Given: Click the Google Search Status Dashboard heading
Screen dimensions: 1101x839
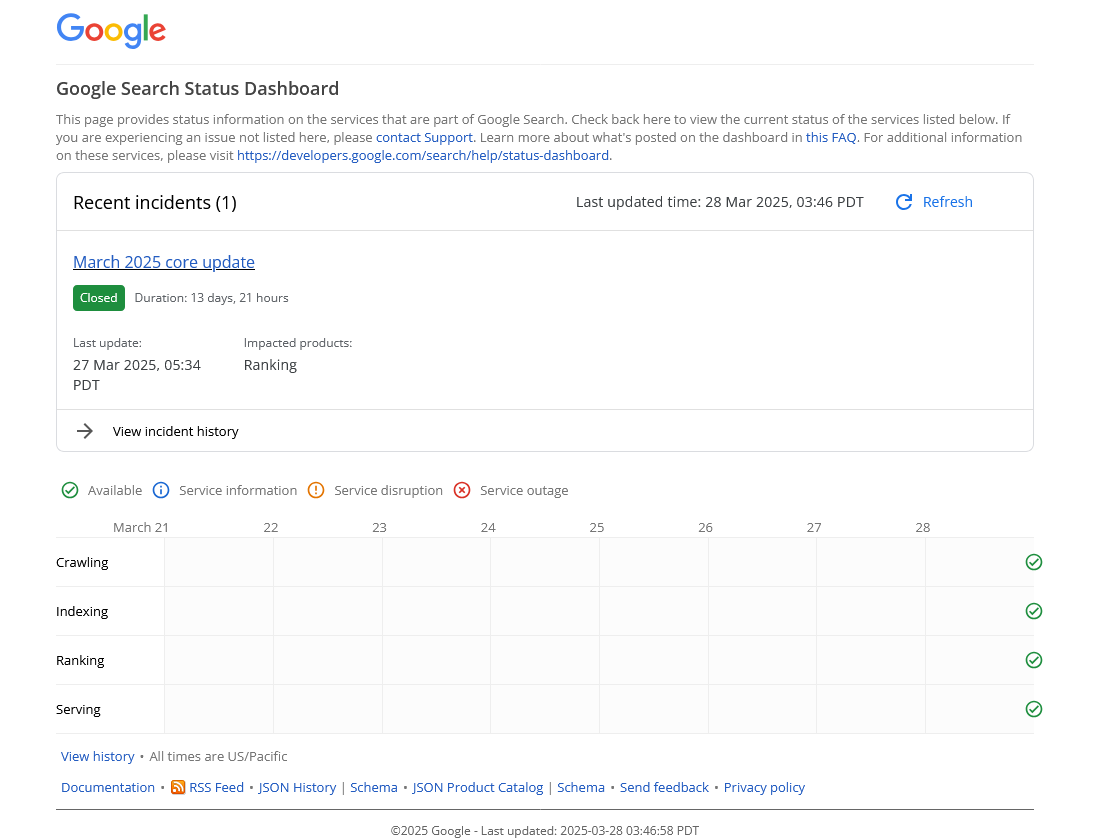Looking at the screenshot, I should point(197,88).
